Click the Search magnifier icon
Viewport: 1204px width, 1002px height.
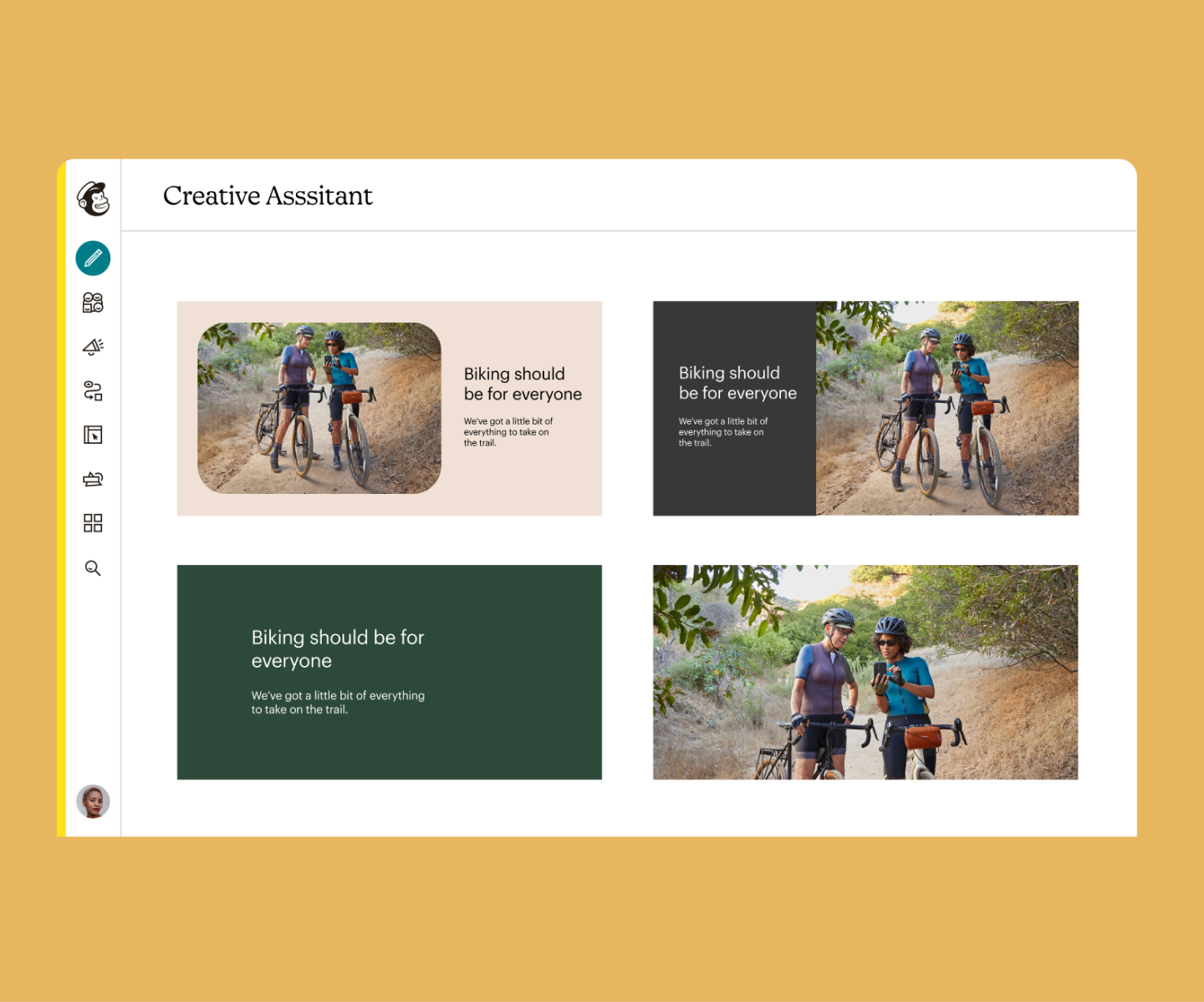pos(93,568)
